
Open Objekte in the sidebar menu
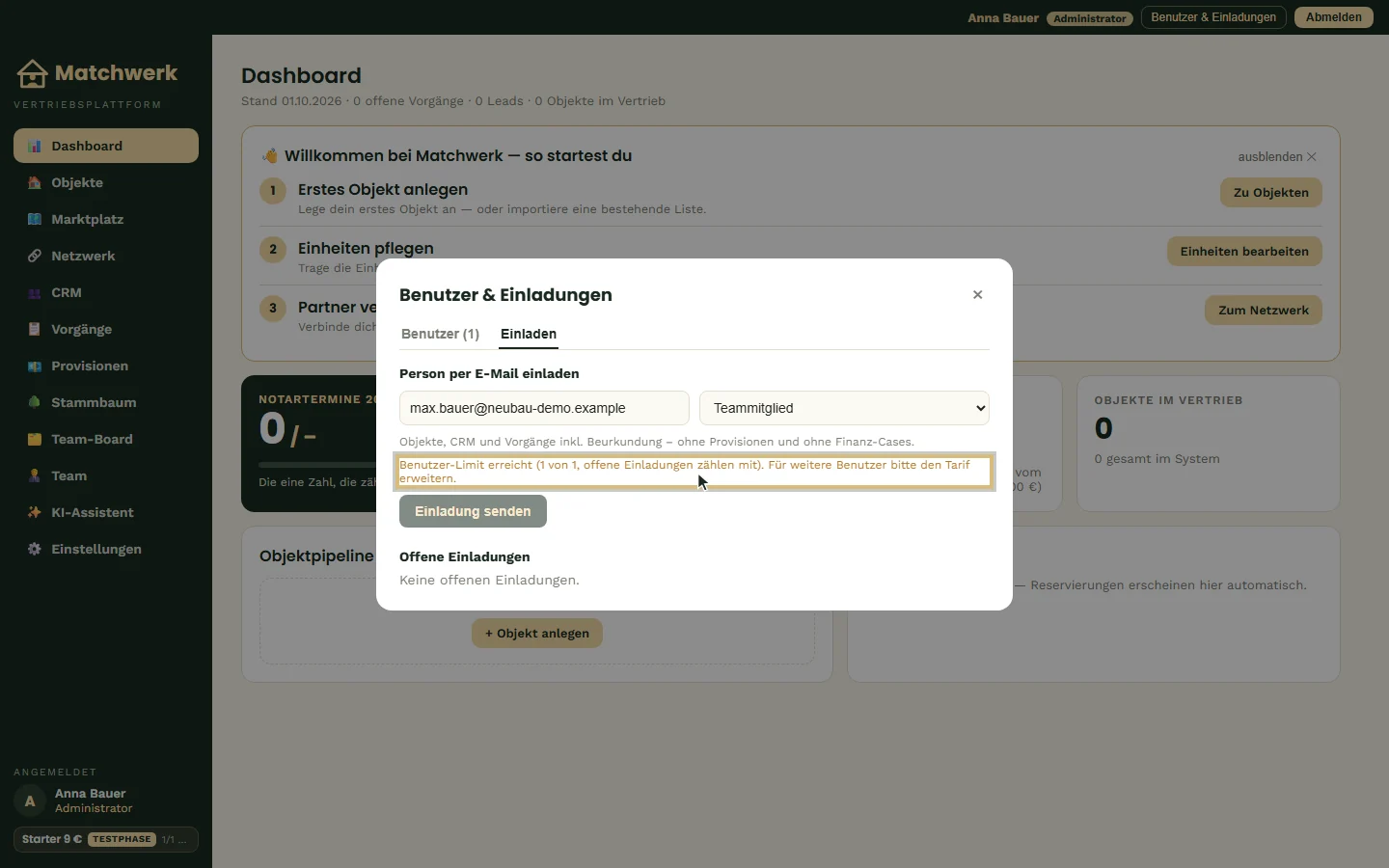click(106, 183)
